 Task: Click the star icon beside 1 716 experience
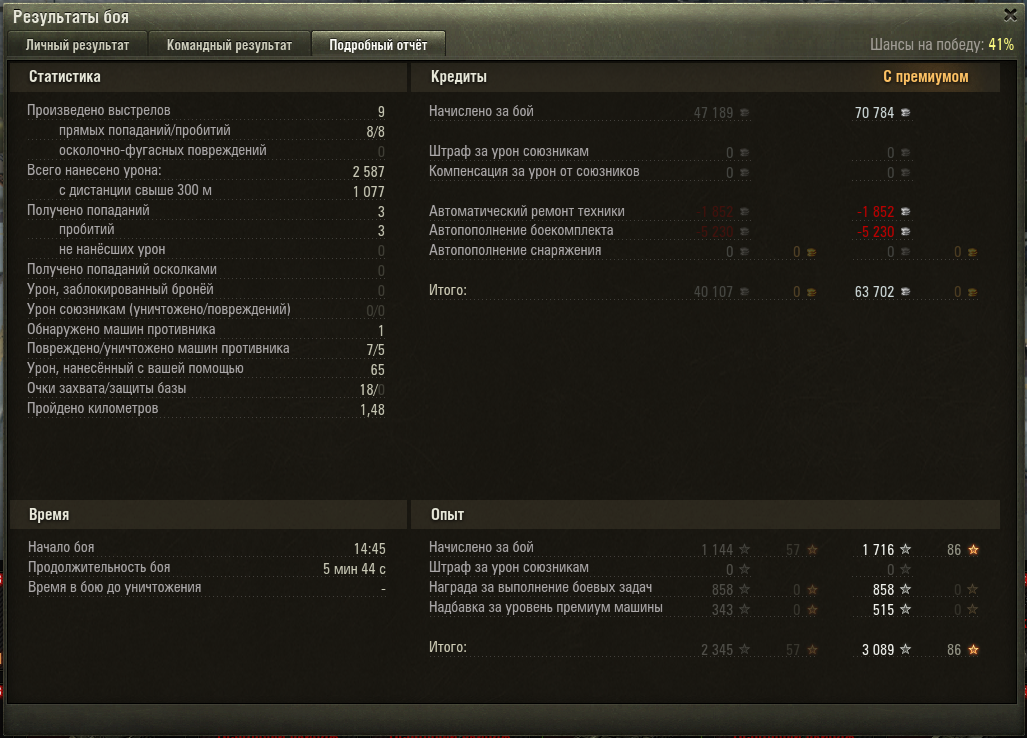(906, 549)
